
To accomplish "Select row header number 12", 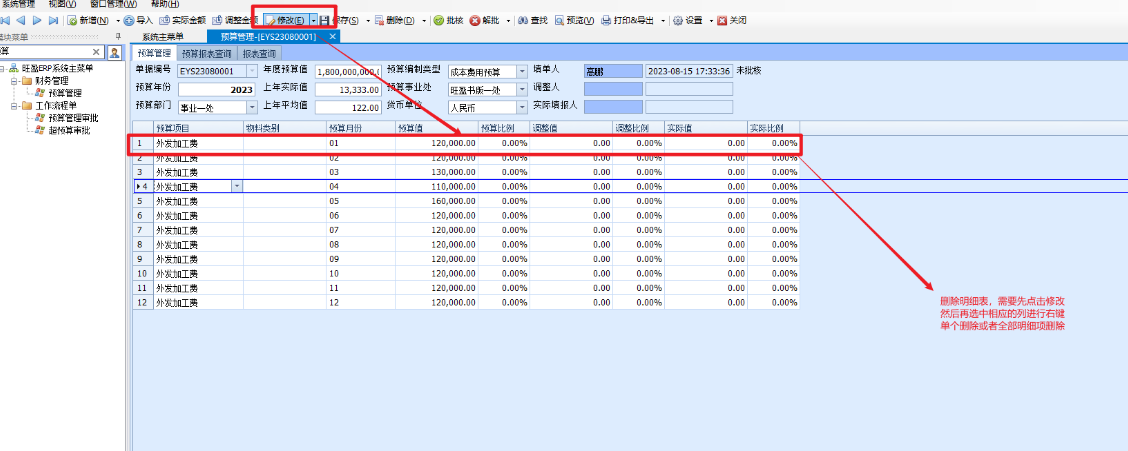I will point(142,302).
